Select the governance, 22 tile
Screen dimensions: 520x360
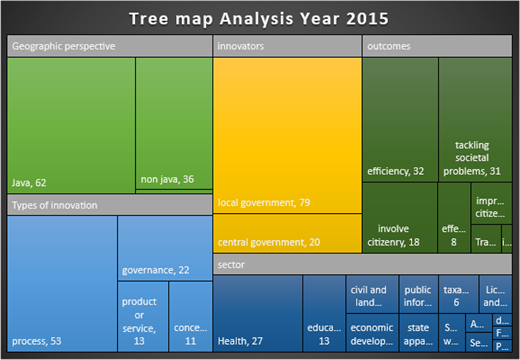pos(165,248)
